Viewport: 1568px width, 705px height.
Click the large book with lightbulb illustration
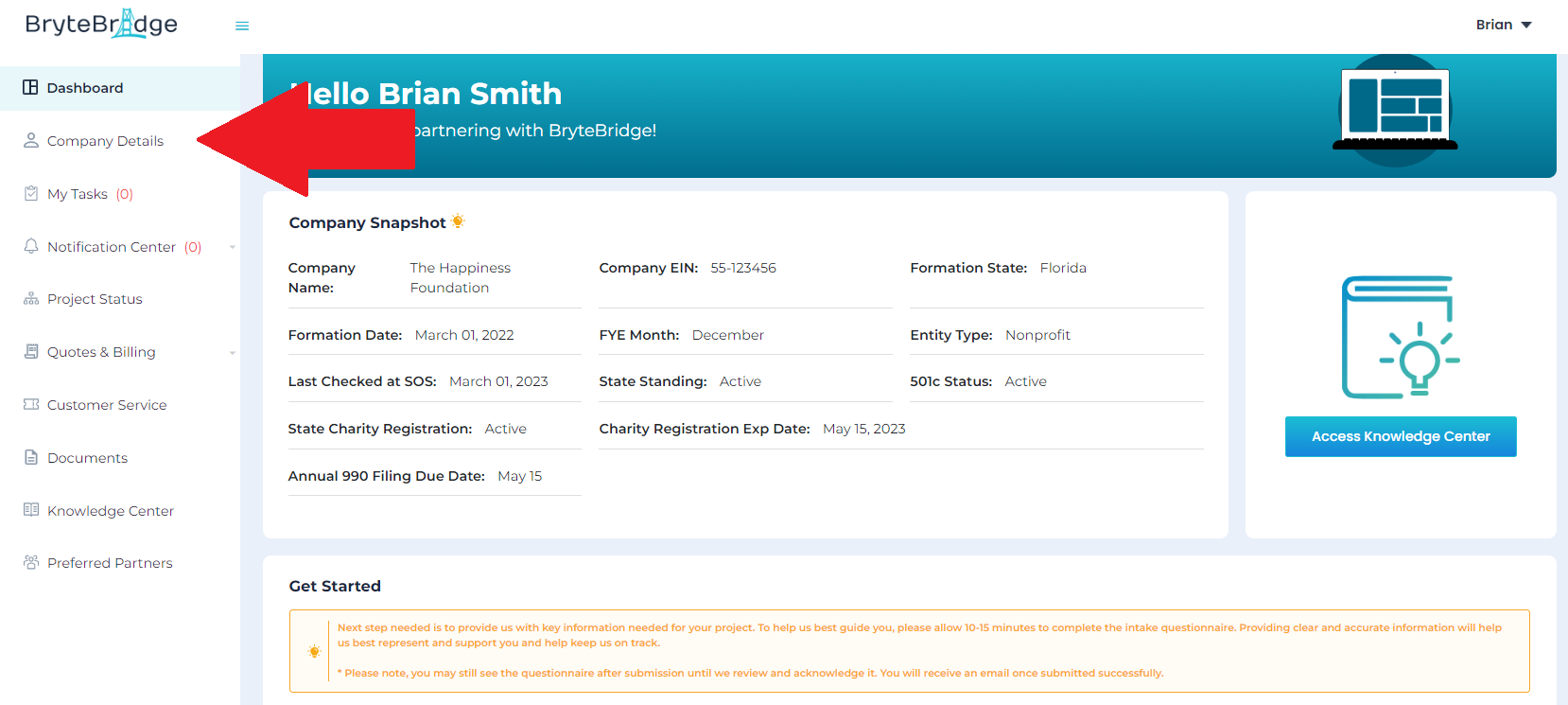1401,337
